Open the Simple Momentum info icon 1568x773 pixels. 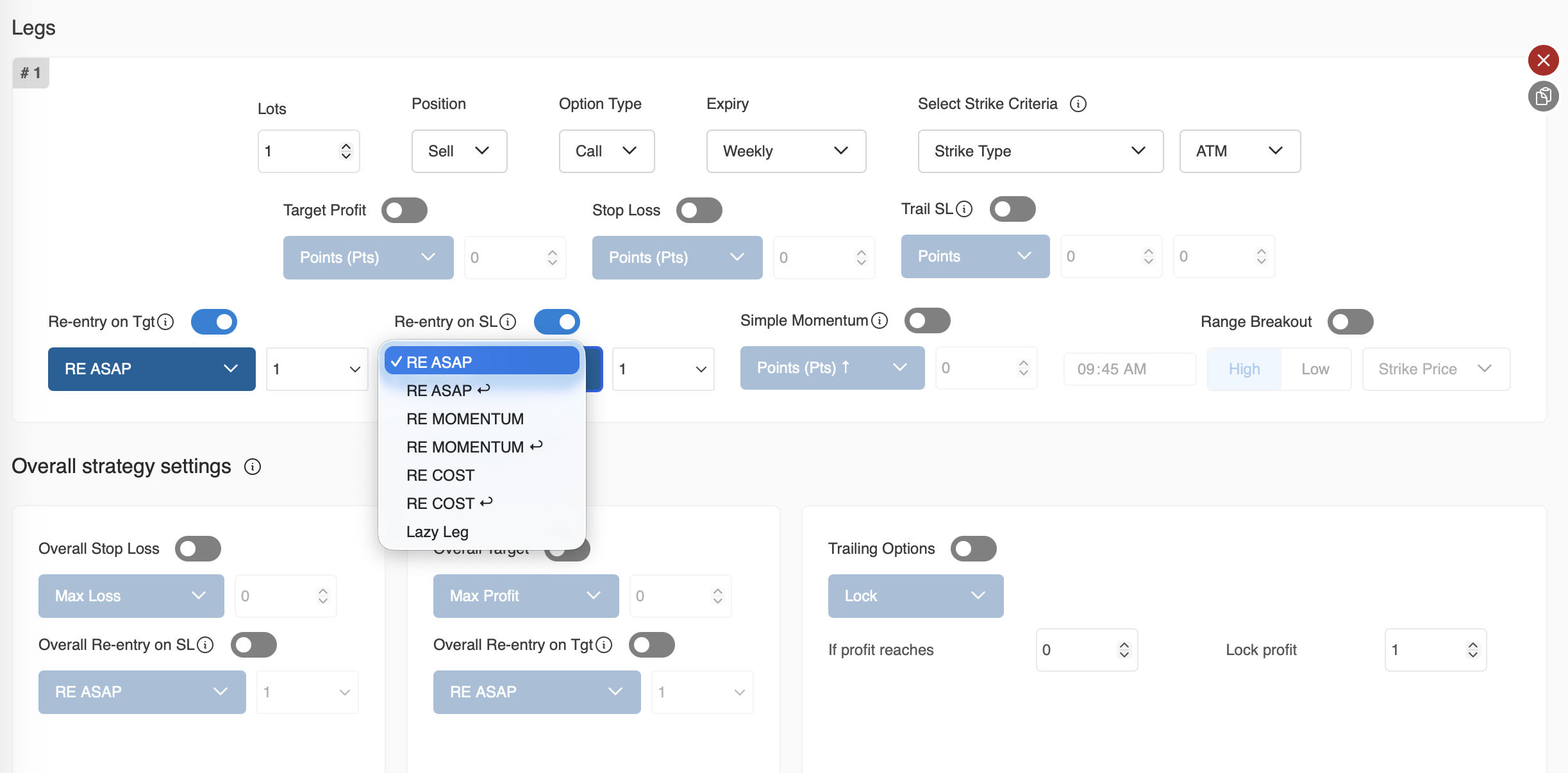[x=880, y=320]
